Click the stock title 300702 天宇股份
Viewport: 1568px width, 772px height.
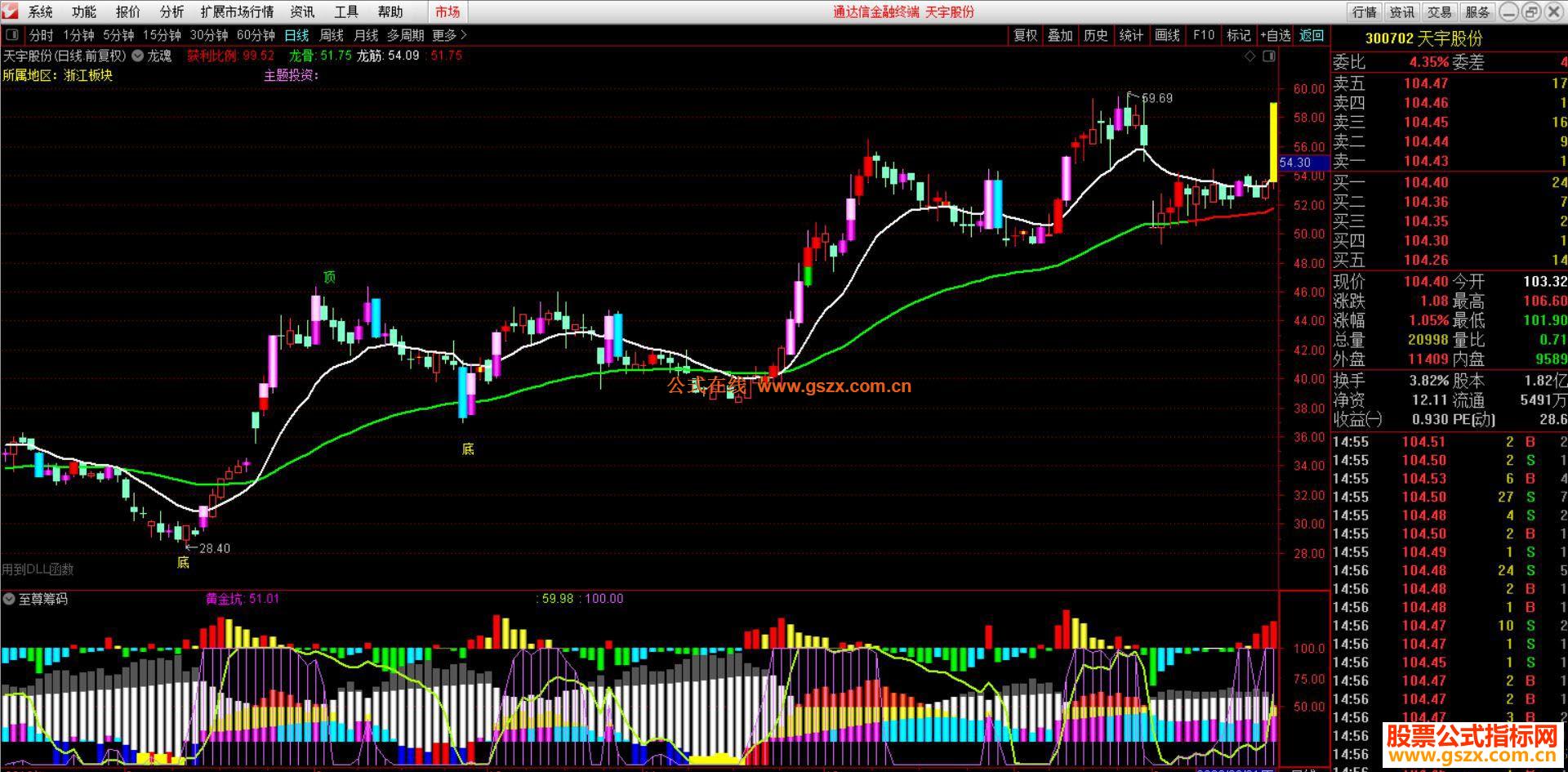pyautogui.click(x=1423, y=38)
